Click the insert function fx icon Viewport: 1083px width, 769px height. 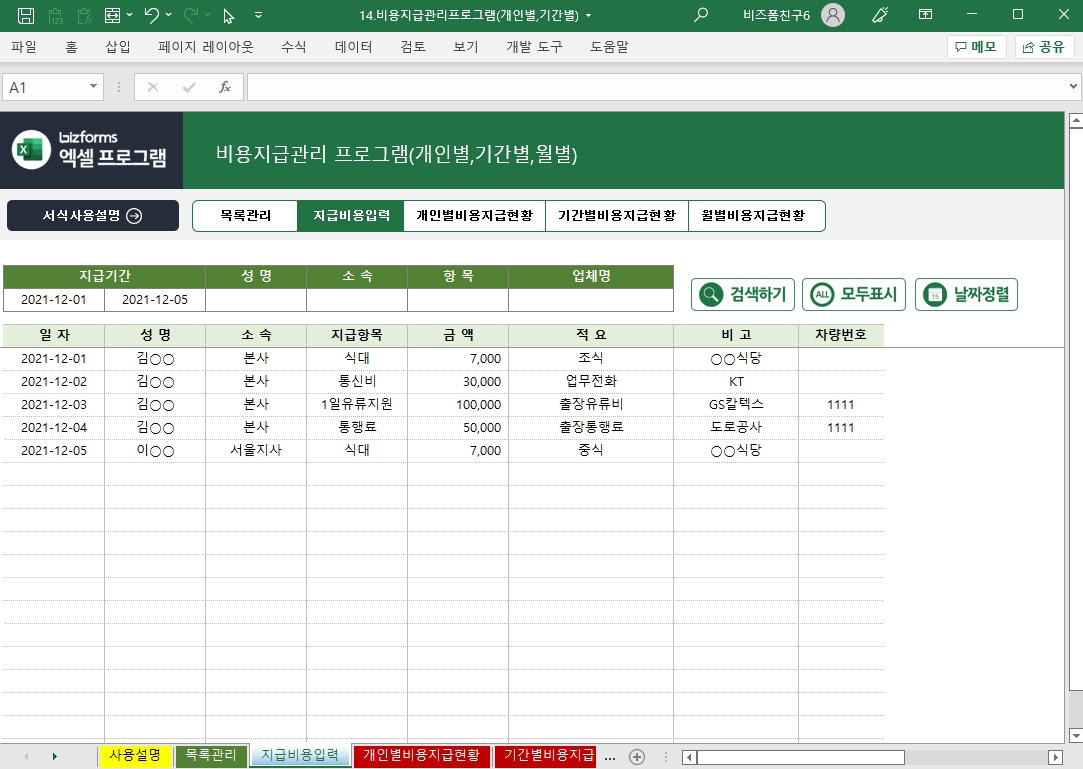coord(225,87)
